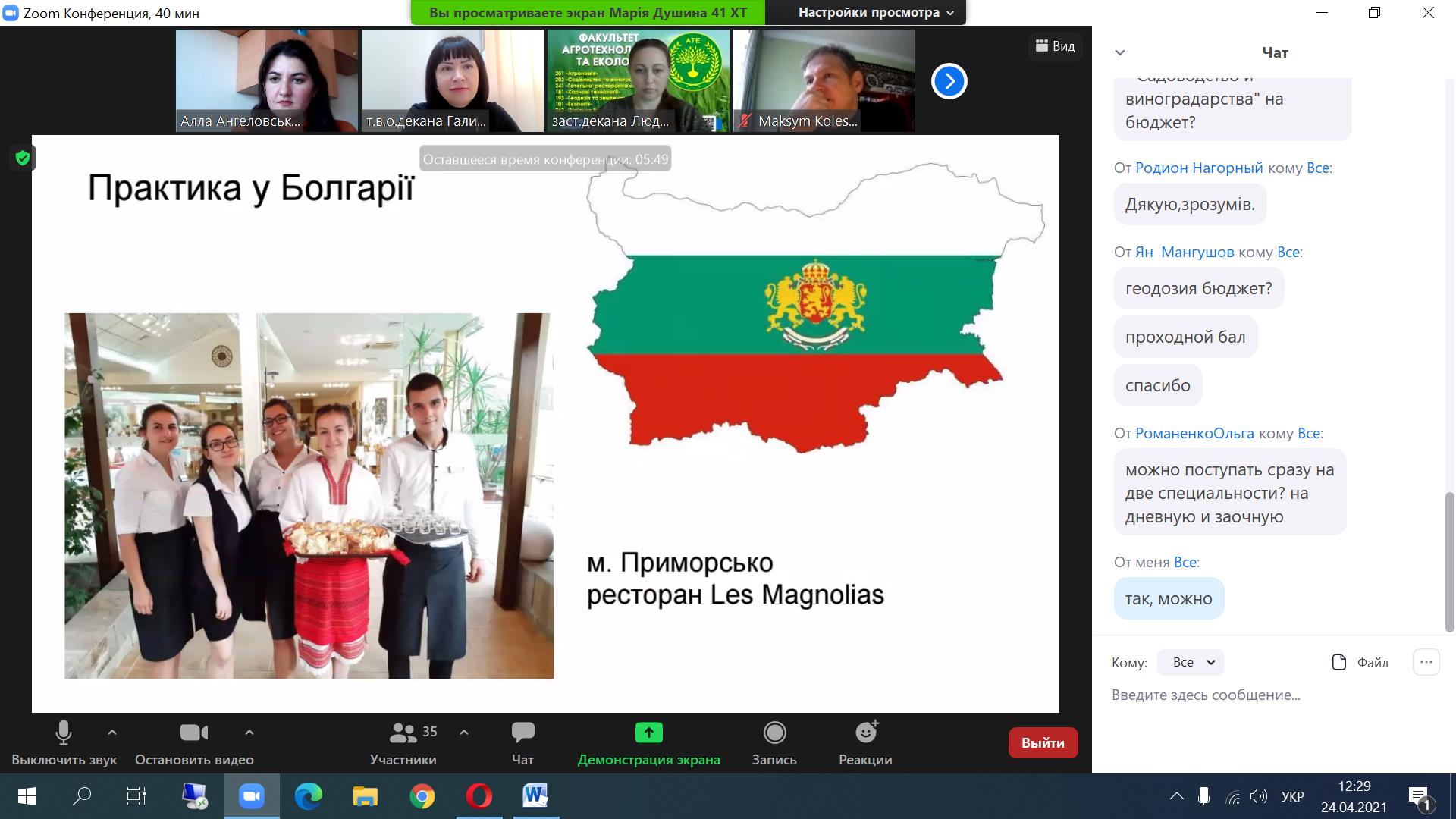
Task: Click the green encryption shield icon
Action: tap(23, 158)
